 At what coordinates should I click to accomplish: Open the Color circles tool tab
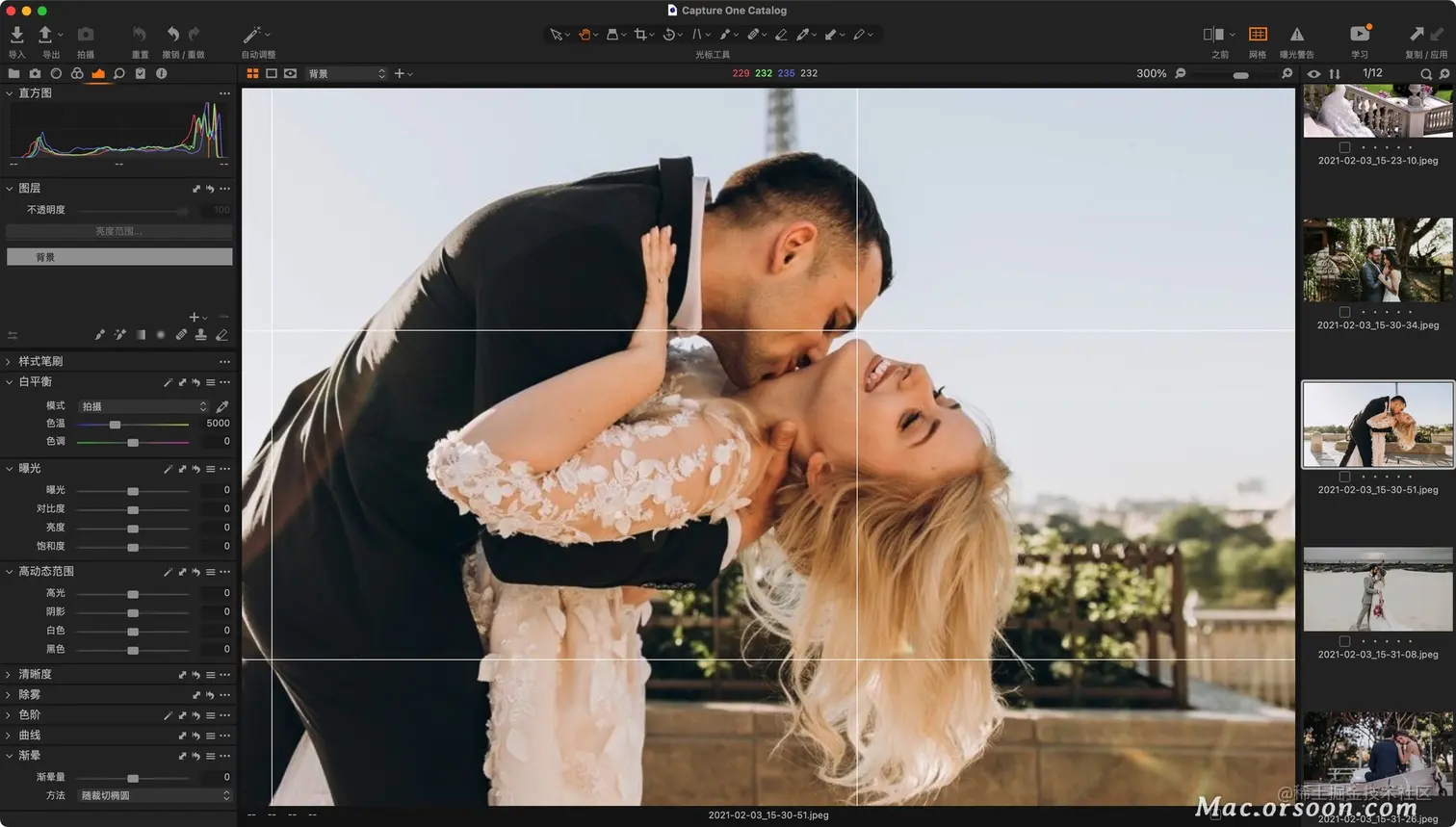77,73
